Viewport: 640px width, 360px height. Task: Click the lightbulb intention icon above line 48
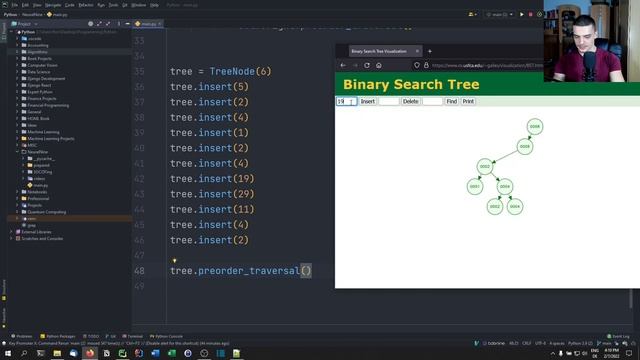coord(174,260)
